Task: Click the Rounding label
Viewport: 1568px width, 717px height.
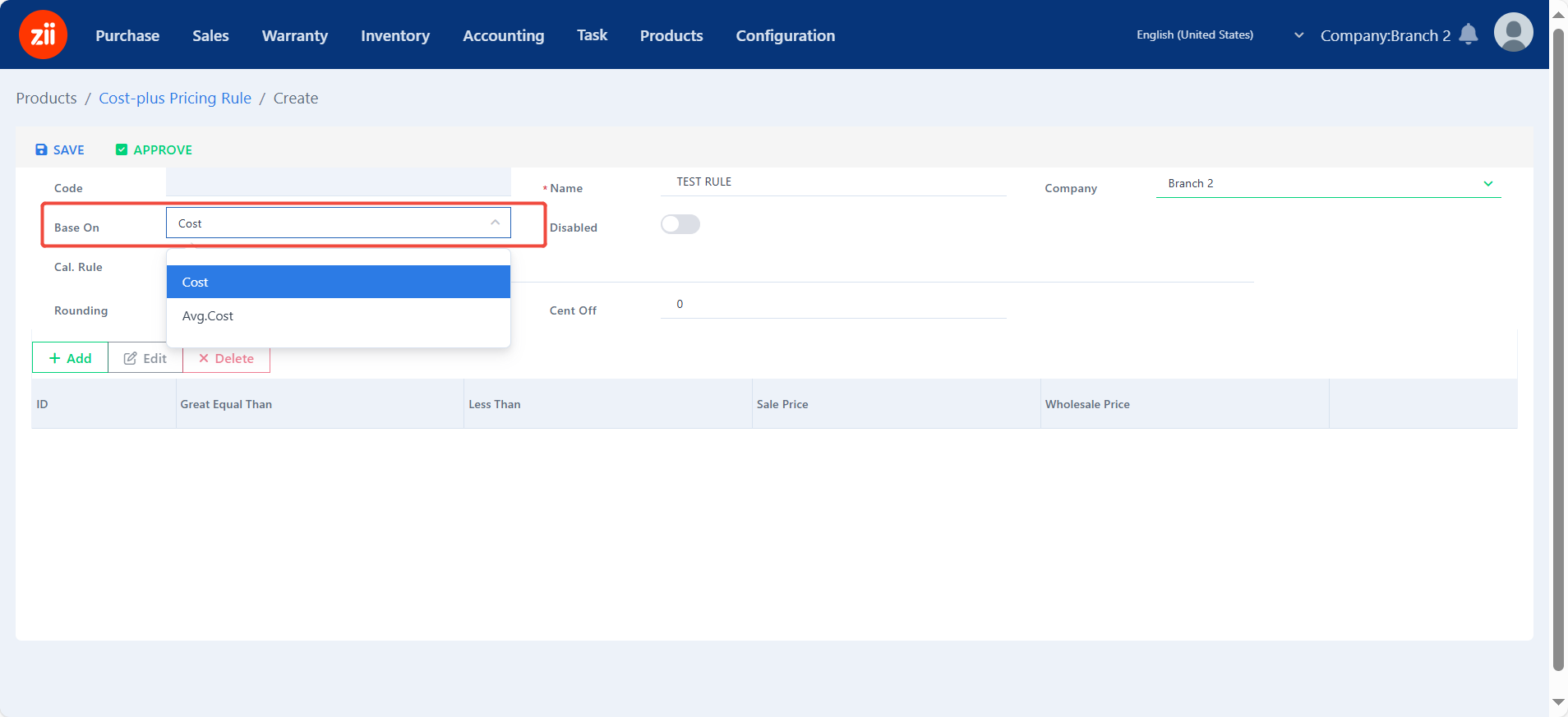Action: click(81, 310)
